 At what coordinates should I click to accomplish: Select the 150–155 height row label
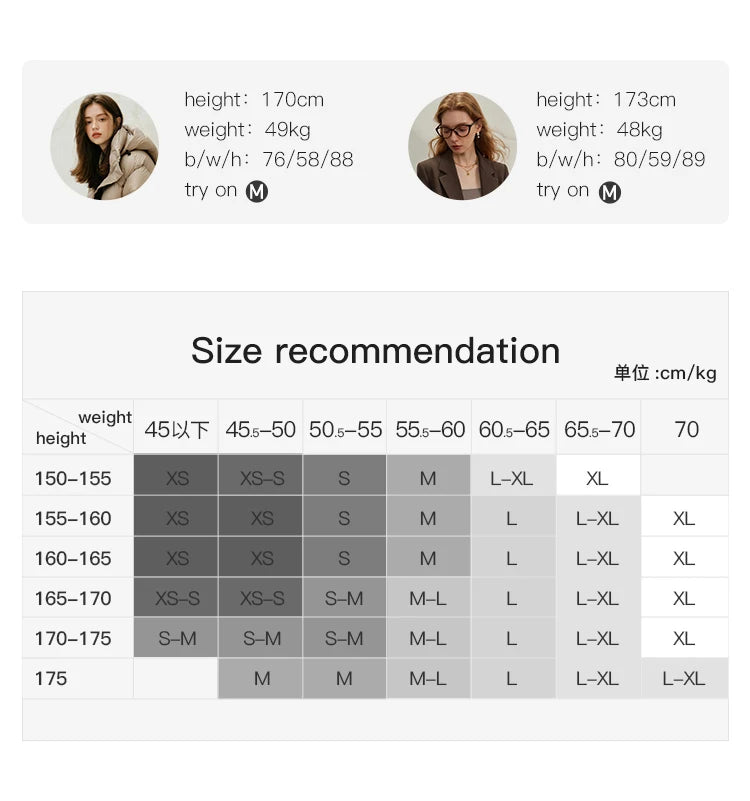73,478
